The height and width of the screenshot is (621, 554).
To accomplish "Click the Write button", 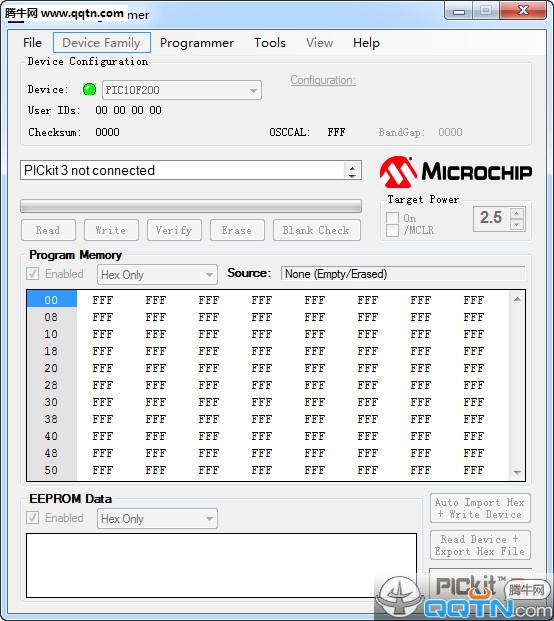I will pos(111,230).
